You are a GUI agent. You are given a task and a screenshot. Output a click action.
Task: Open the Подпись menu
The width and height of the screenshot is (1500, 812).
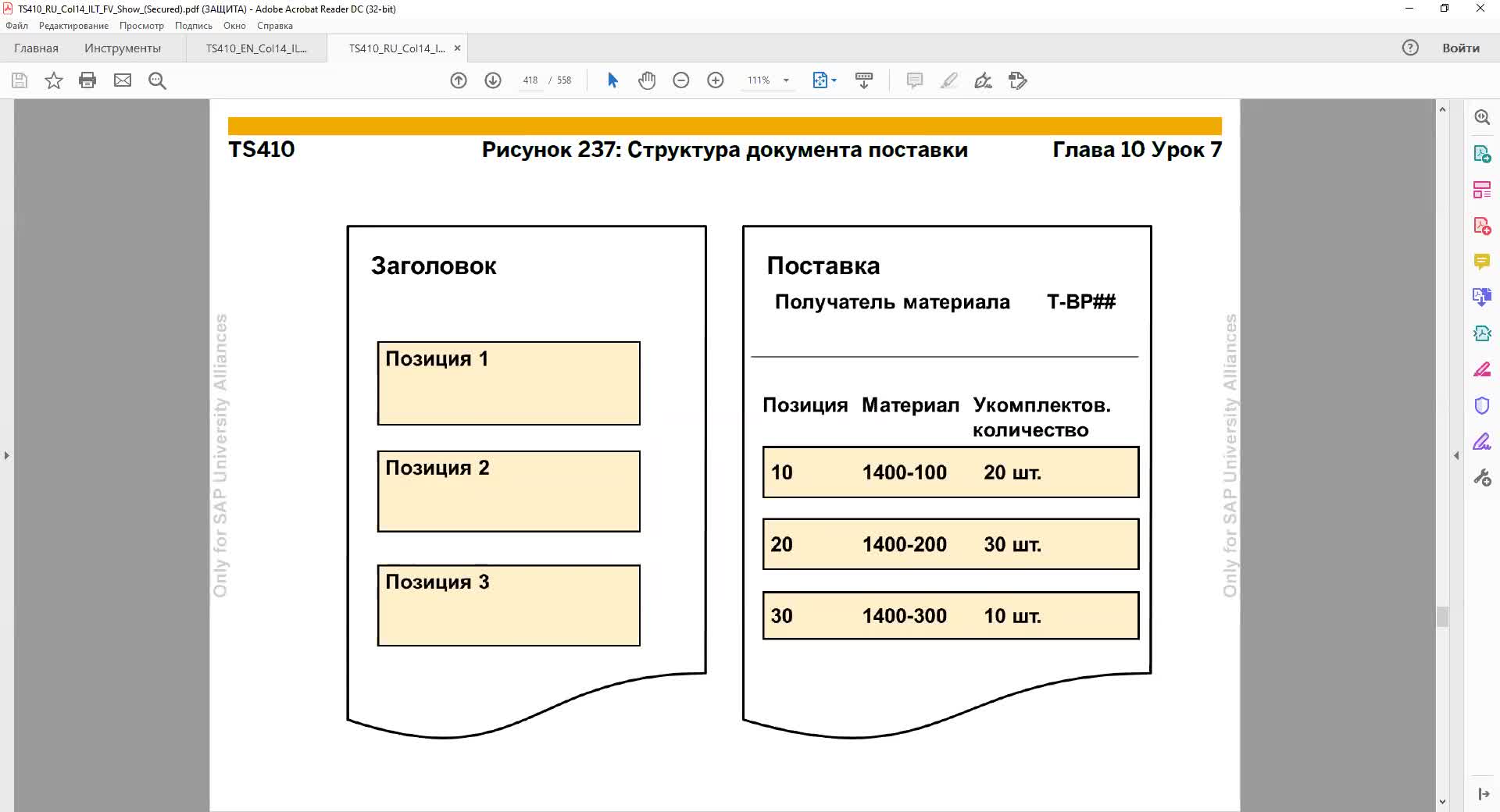[194, 26]
